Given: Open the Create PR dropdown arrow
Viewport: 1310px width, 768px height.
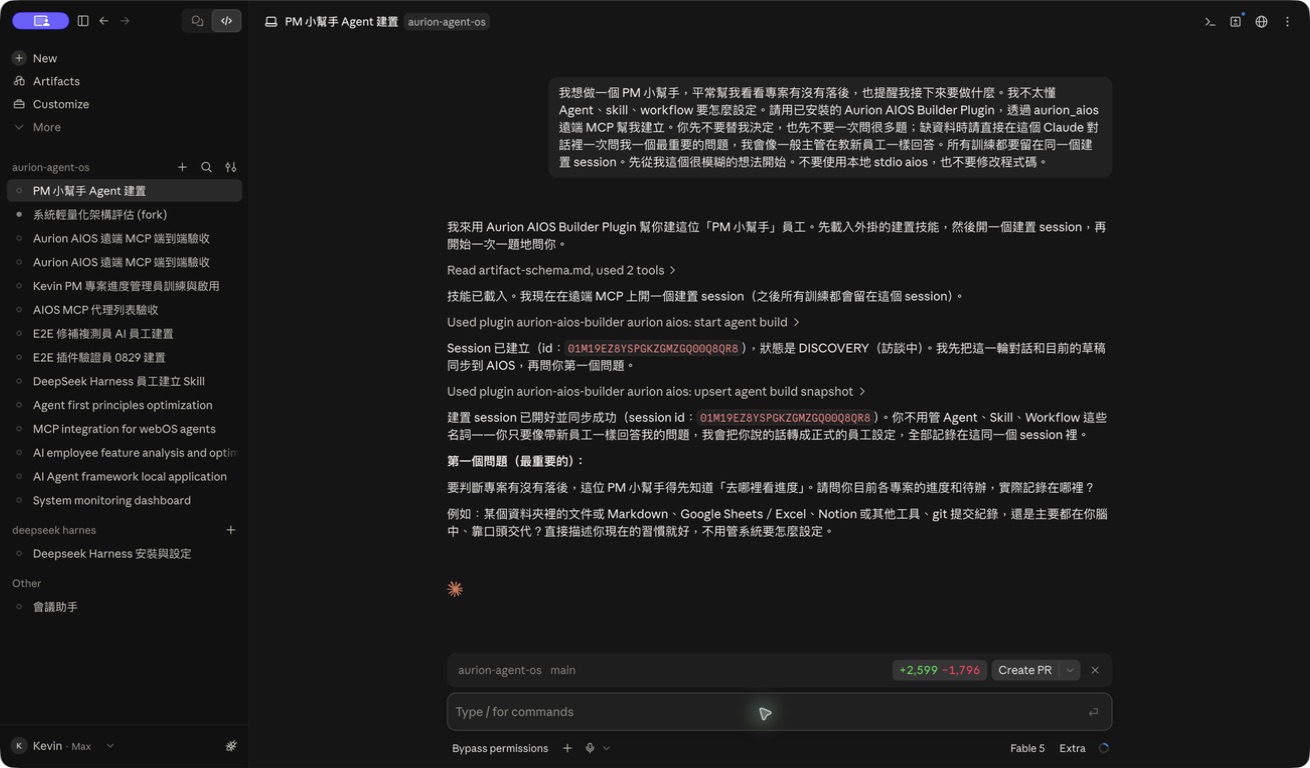Looking at the screenshot, I should pyautogui.click(x=1070, y=670).
